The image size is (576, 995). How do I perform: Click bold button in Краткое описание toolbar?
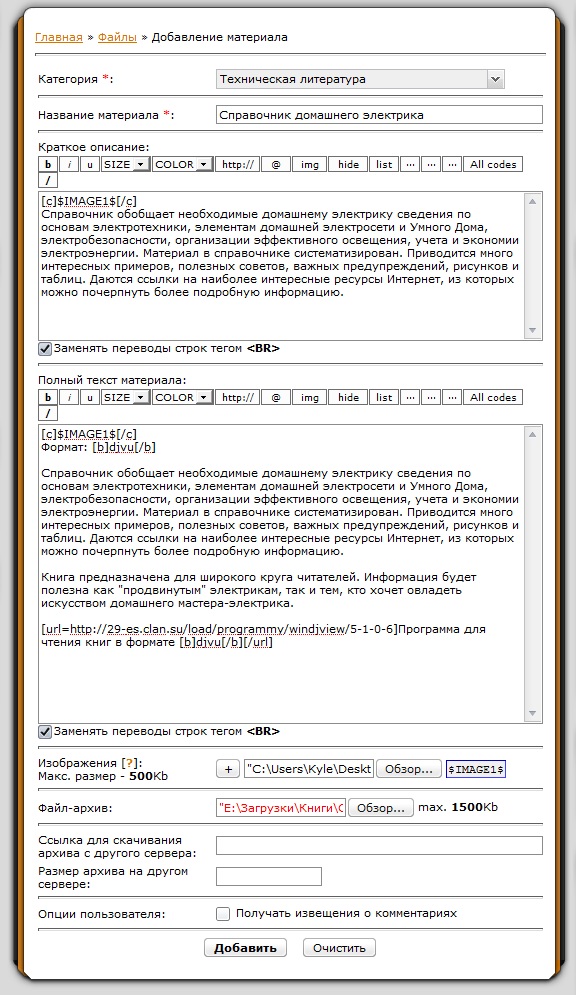point(48,164)
